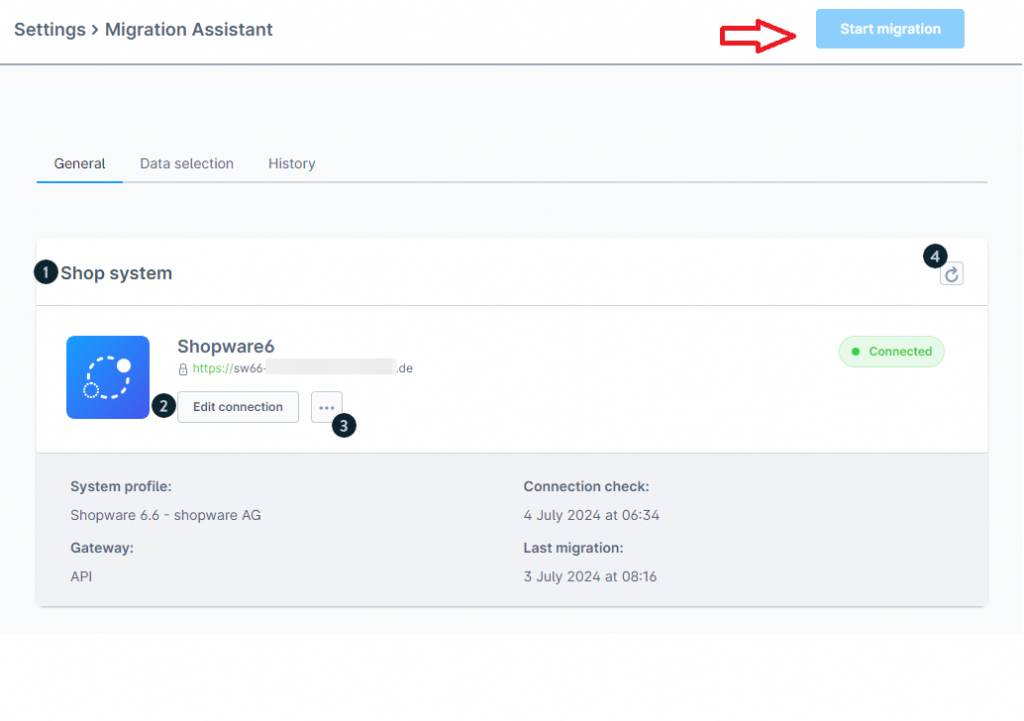Open the three-dot connection options menu
1024x721 pixels.
click(327, 407)
